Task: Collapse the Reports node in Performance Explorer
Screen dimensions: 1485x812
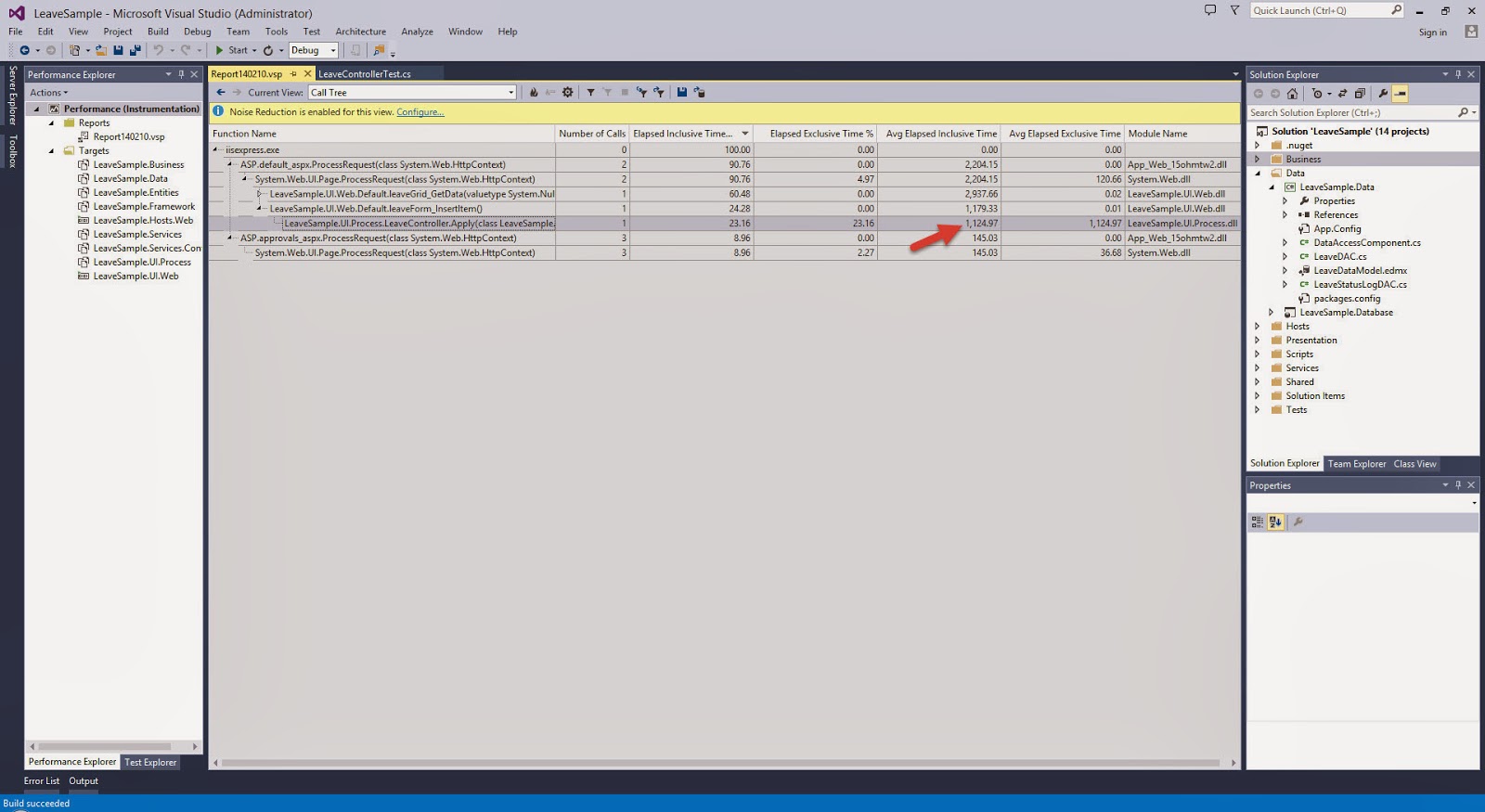Action: tap(51, 122)
